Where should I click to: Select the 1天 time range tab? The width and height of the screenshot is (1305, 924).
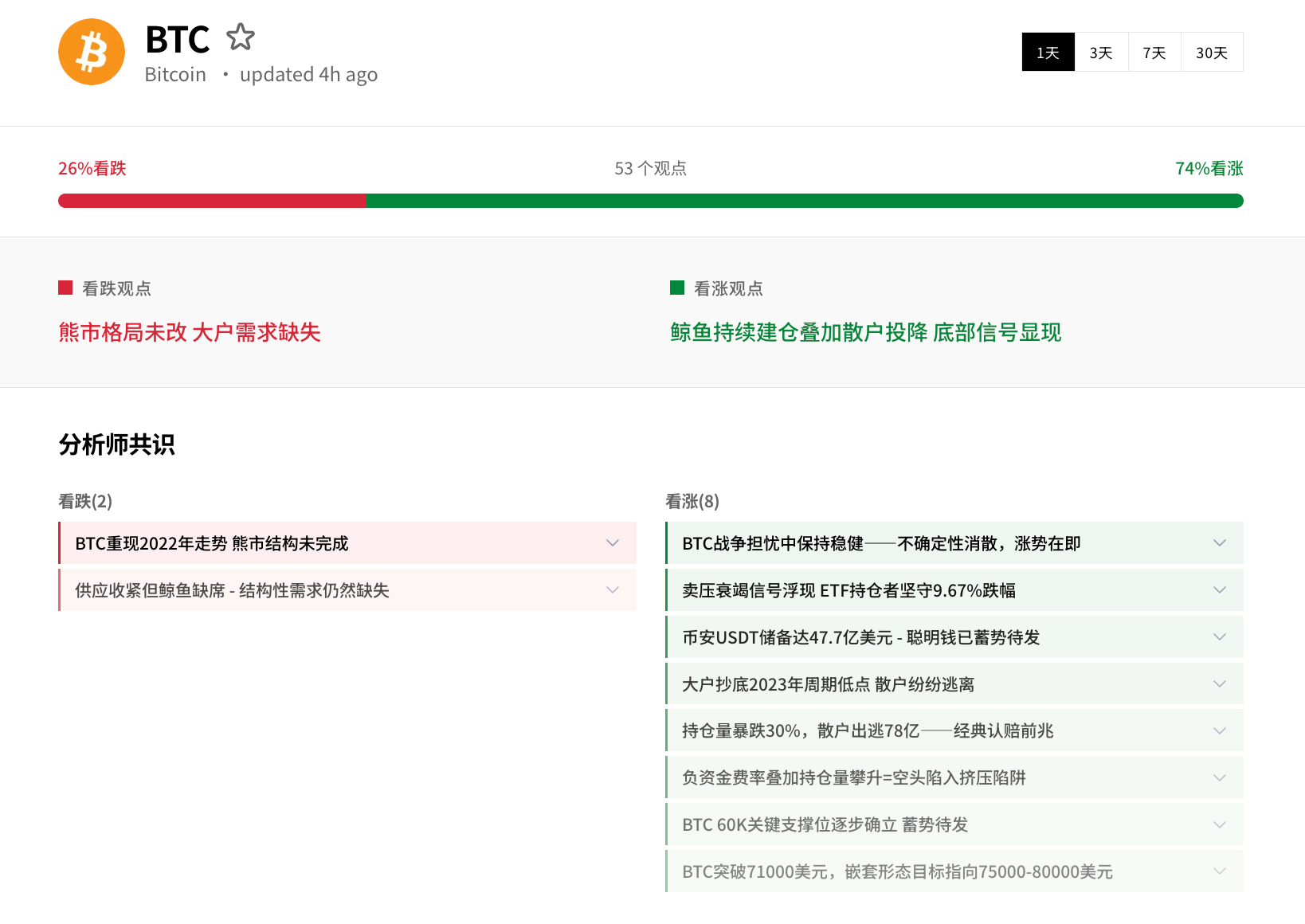[1048, 53]
